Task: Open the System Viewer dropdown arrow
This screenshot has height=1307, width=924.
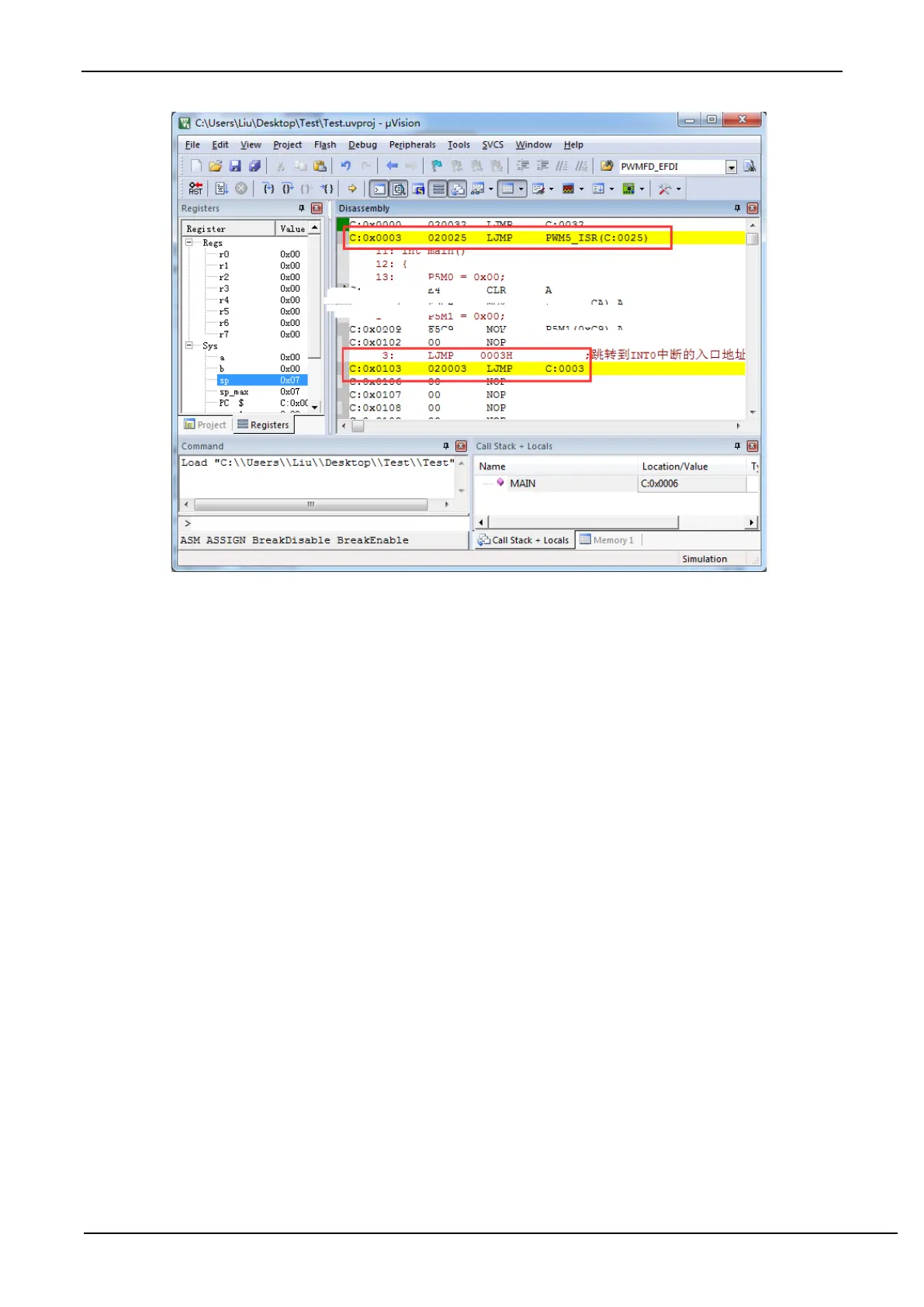Action: click(642, 189)
